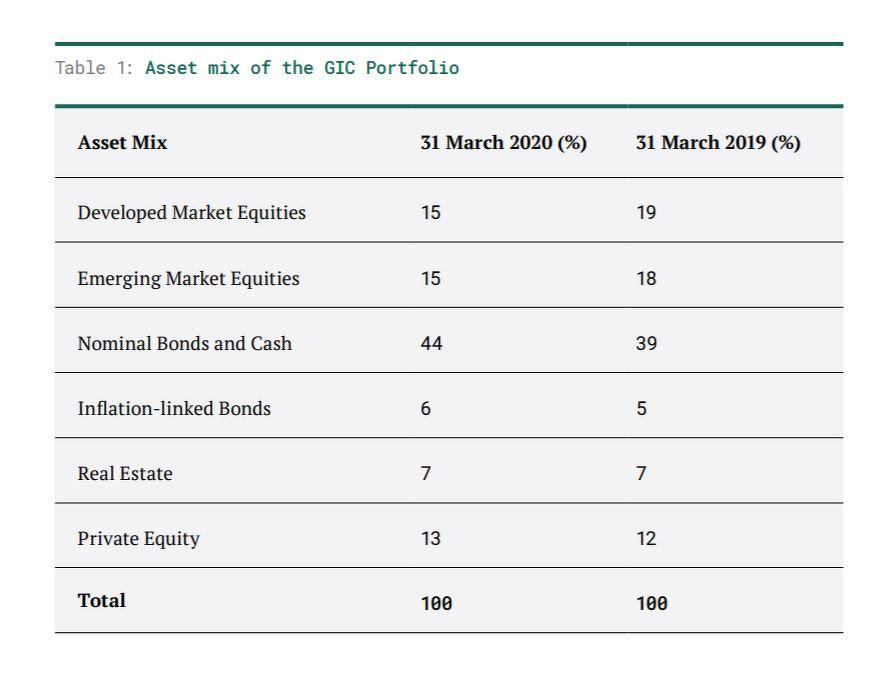890x695 pixels.
Task: Click the table caption about GIC Portfolio
Action: (257, 69)
